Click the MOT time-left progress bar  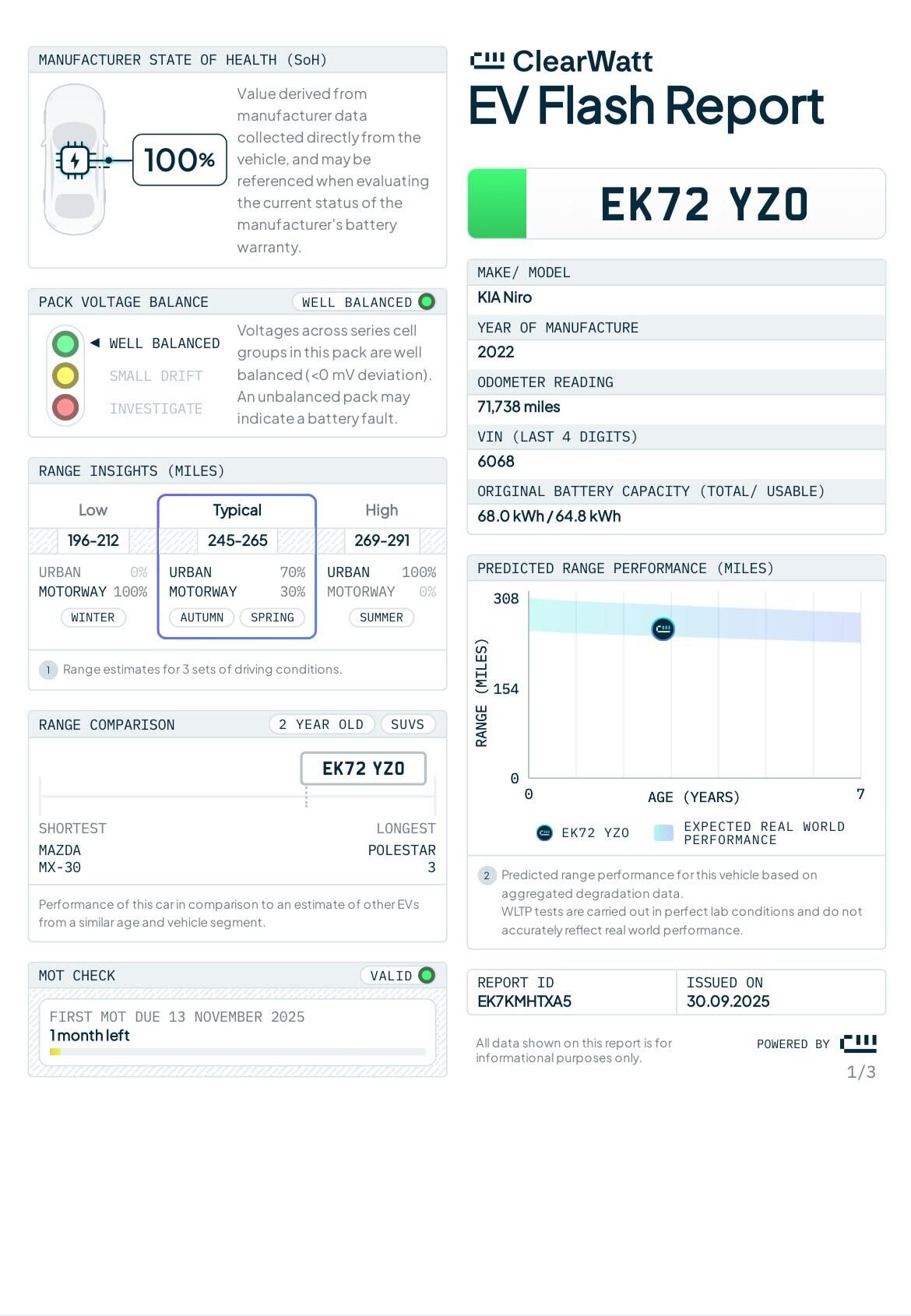coord(237,1052)
